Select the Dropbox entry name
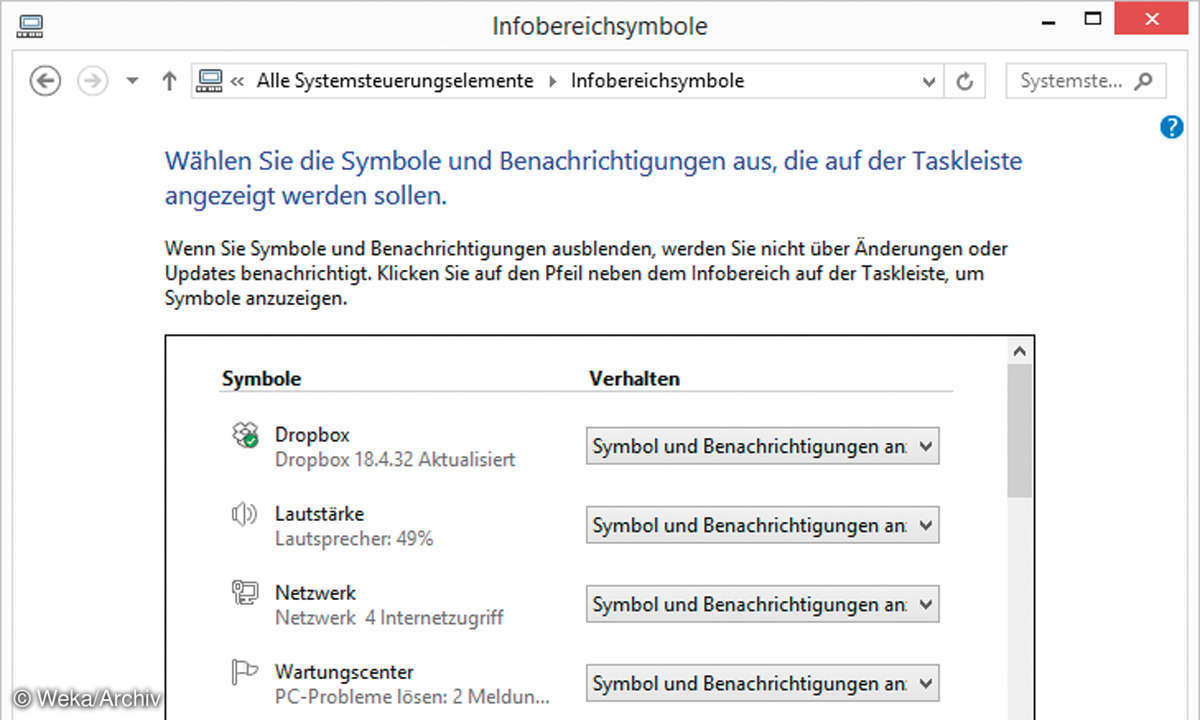The width and height of the screenshot is (1200, 720). point(312,435)
